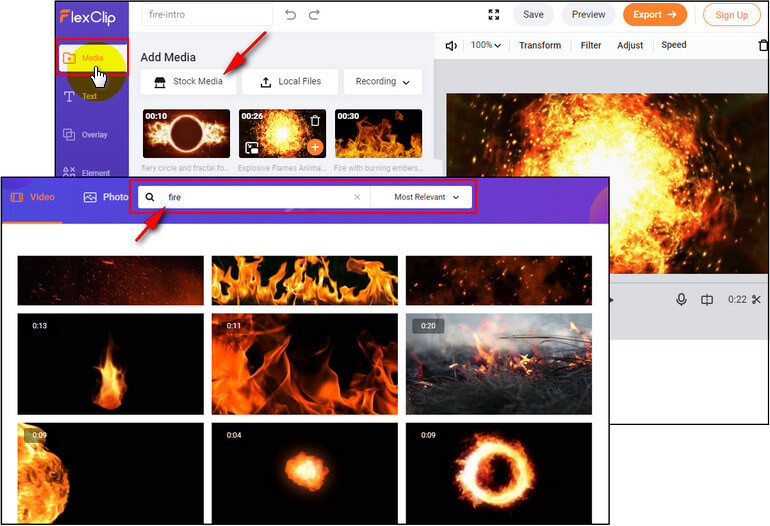This screenshot has width=770, height=526.
Task: Select the 0:11 orange flames stock video
Action: point(304,364)
